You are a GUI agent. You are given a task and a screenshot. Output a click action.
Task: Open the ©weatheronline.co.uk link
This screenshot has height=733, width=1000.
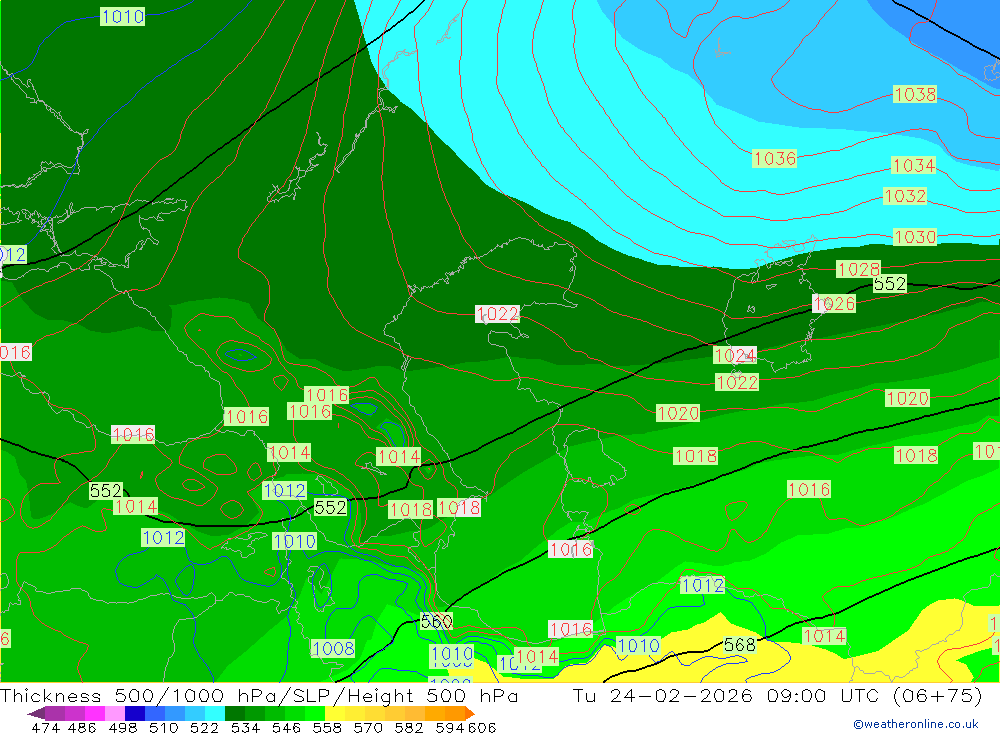(916, 724)
